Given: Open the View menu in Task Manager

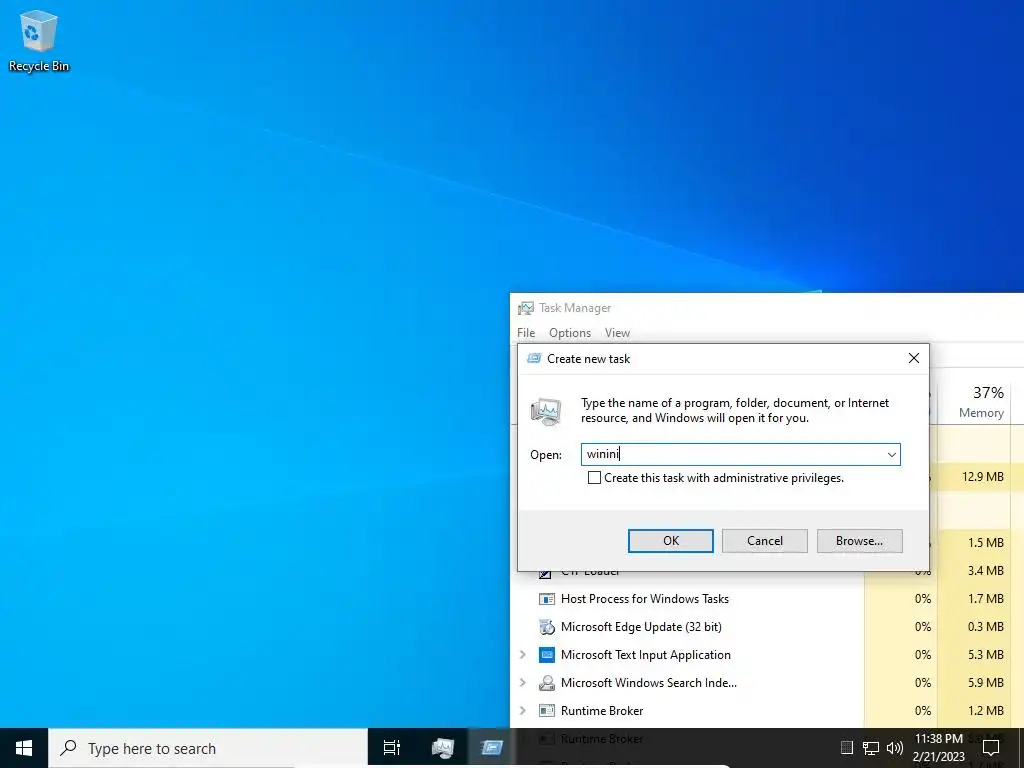Looking at the screenshot, I should (617, 333).
